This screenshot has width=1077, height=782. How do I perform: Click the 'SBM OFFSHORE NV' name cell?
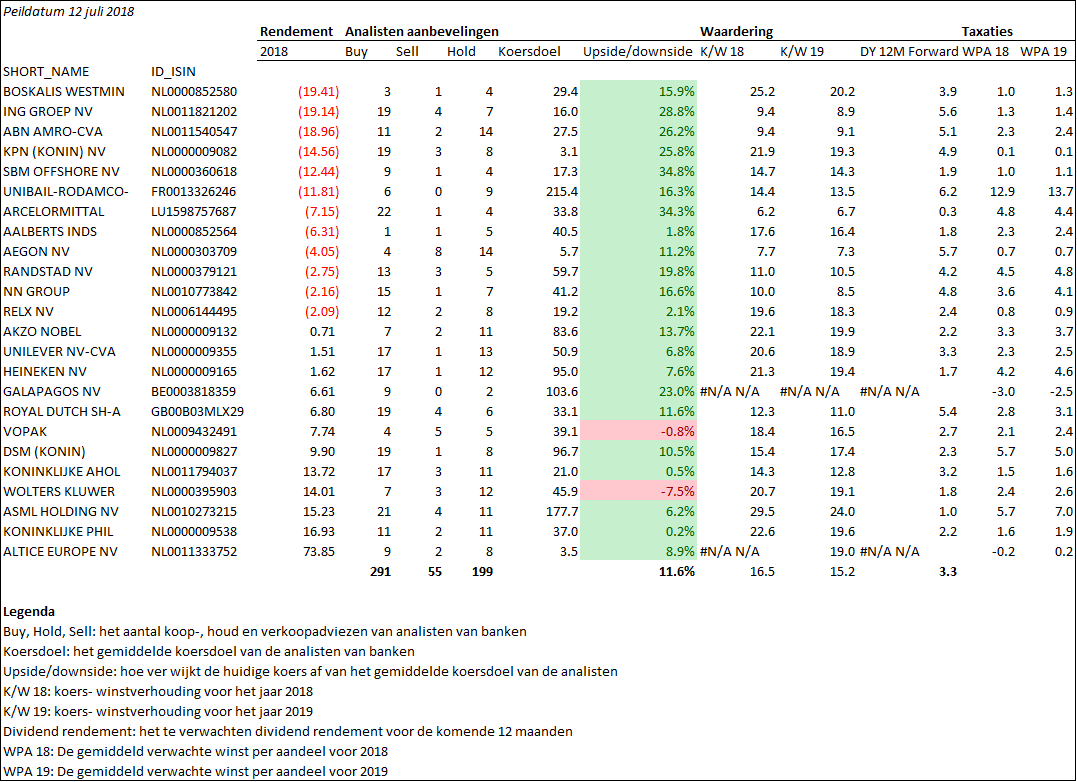pyautogui.click(x=61, y=171)
